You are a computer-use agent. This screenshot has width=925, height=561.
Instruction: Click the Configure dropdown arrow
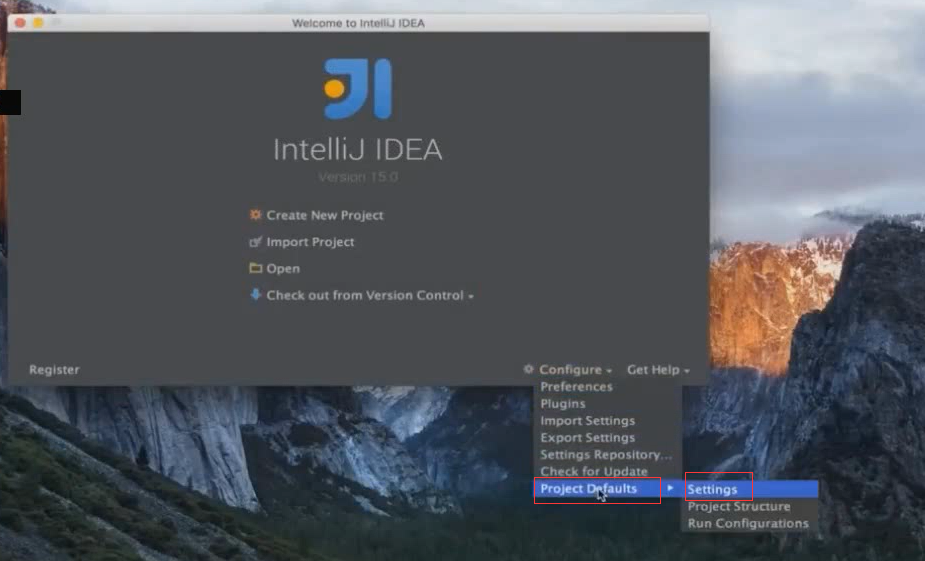(609, 371)
